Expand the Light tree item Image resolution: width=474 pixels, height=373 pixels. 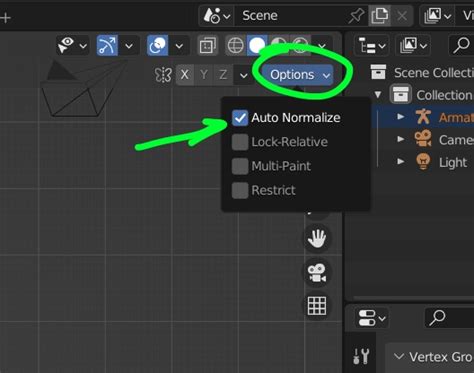coord(401,162)
